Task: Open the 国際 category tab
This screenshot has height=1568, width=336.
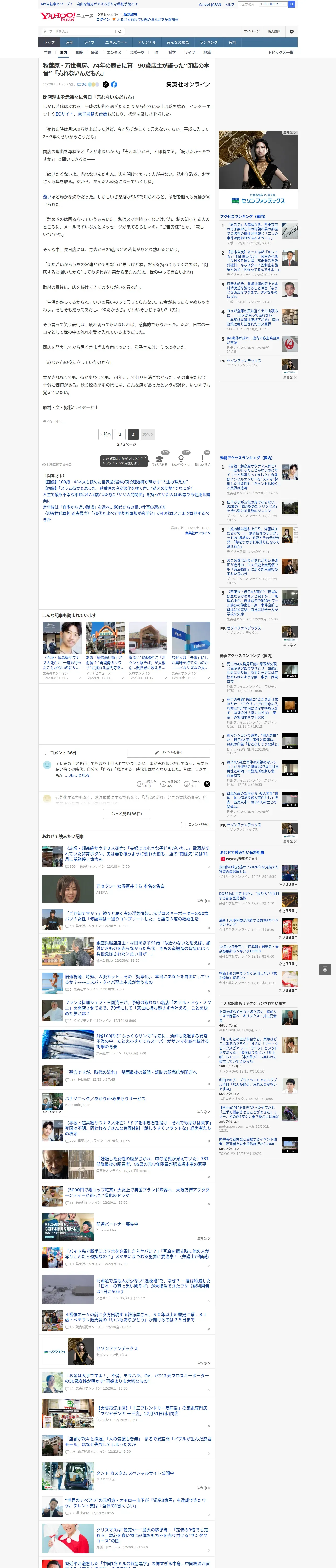Action: [x=79, y=52]
